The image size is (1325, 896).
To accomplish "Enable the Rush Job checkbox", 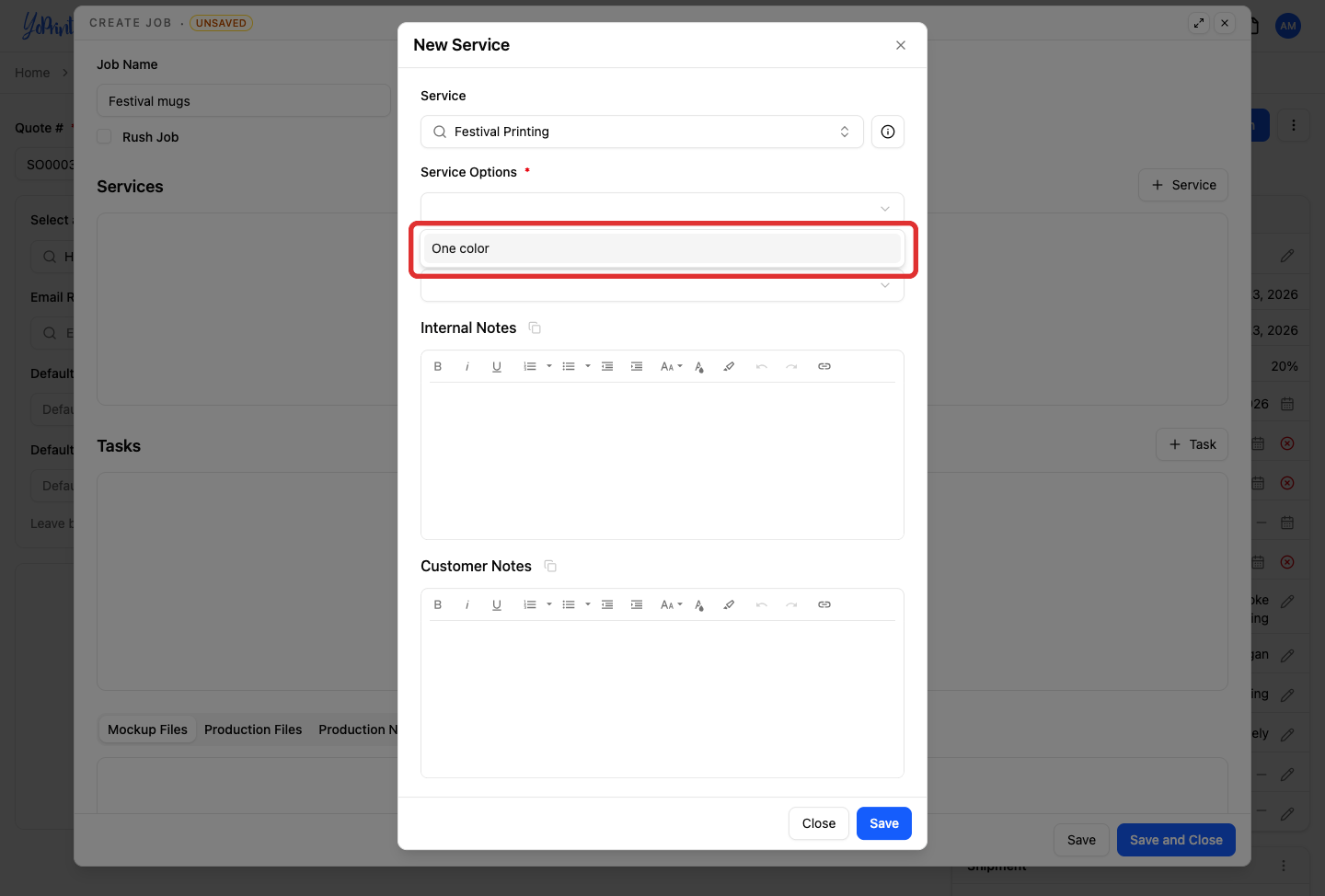I will coord(104,137).
